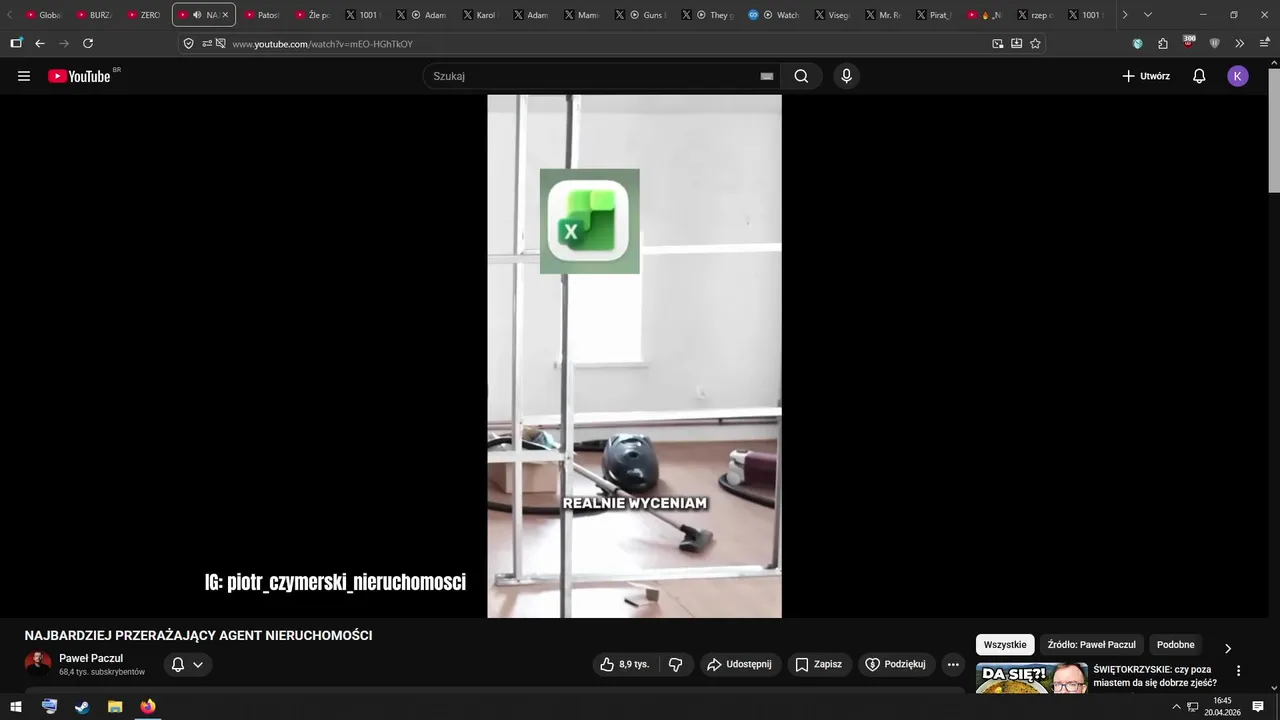Start voice search with the microphone

846,76
